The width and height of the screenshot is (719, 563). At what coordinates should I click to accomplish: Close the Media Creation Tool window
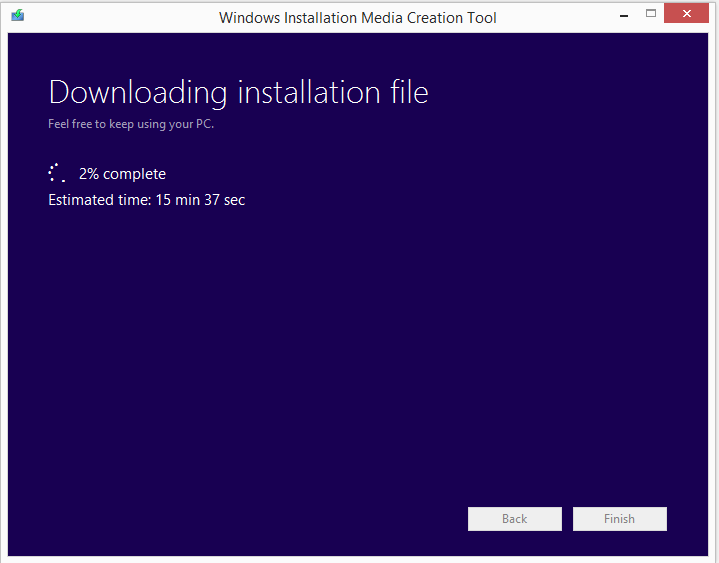686,13
